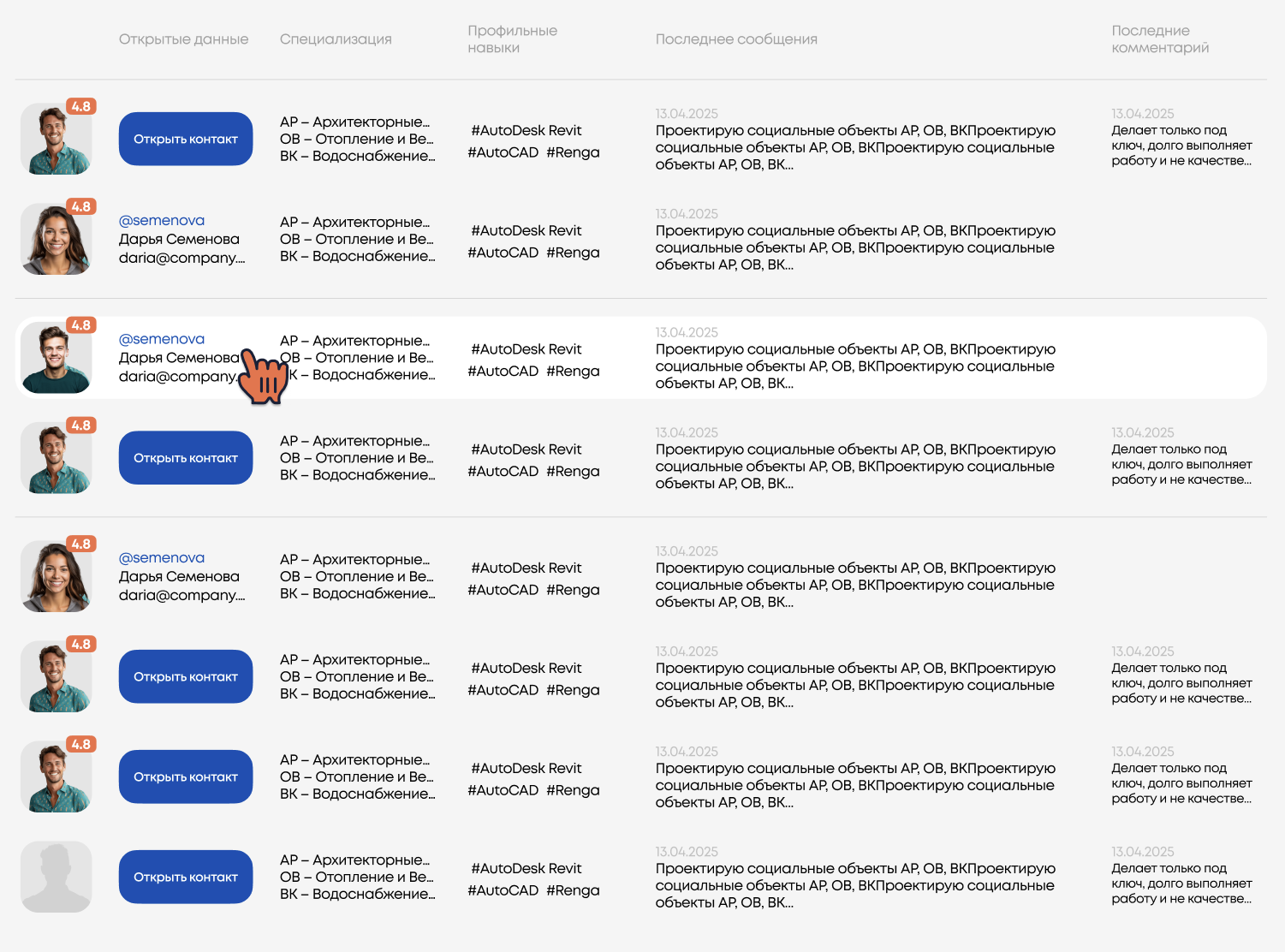The height and width of the screenshot is (952, 1285).
Task: Click Открыть контакт in the first row
Action: click(186, 139)
